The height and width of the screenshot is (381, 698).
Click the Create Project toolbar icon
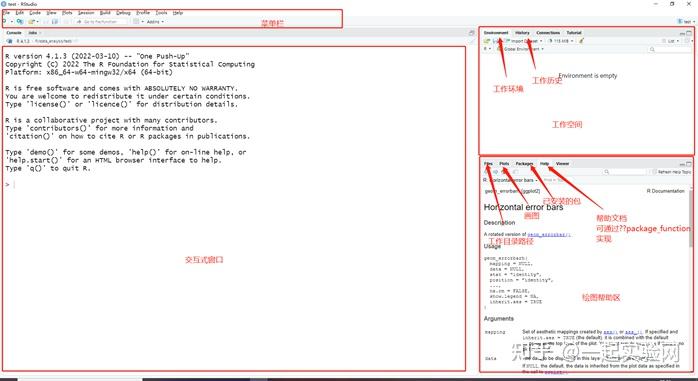(19, 21)
